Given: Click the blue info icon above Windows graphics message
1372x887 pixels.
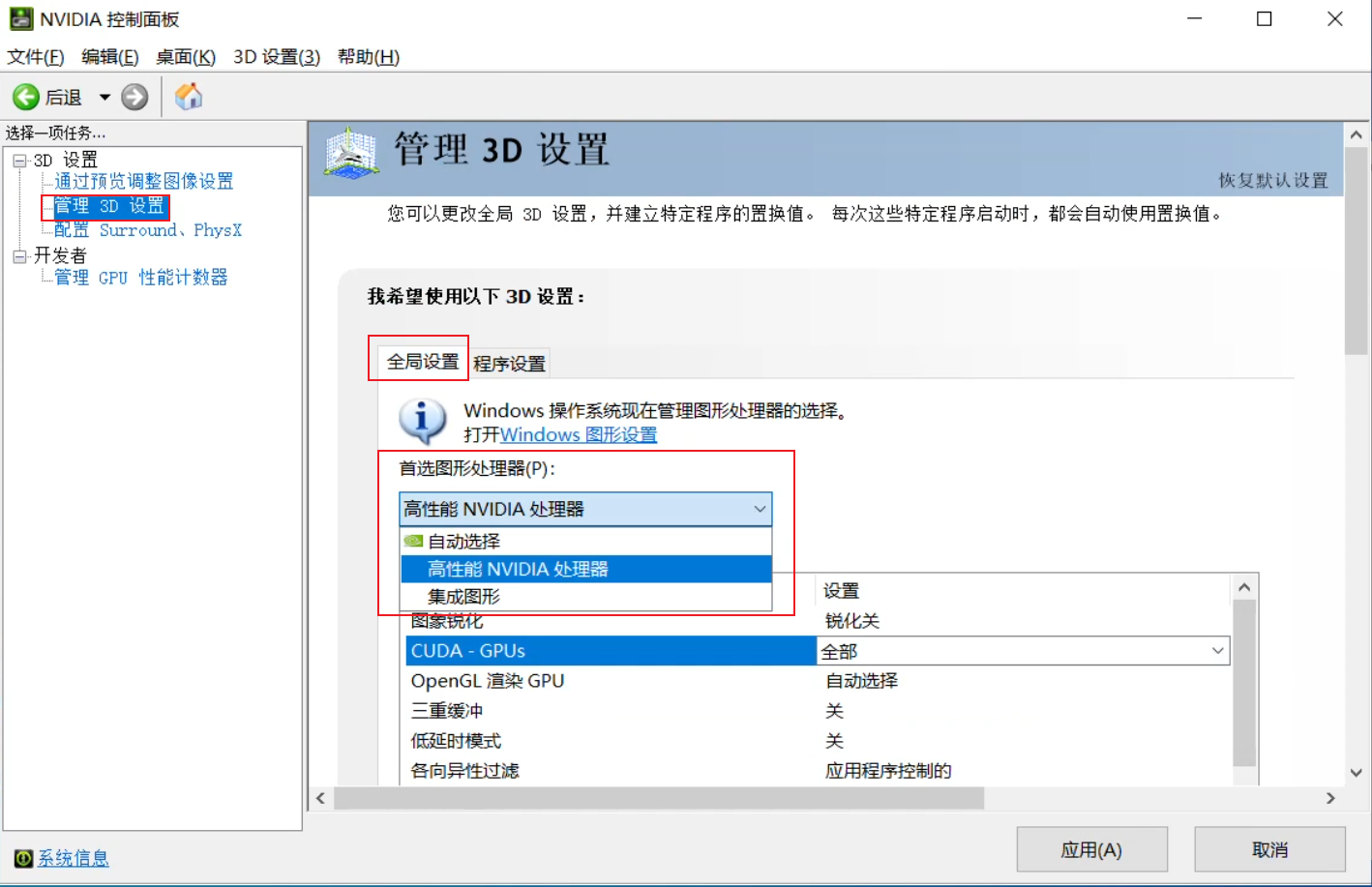Looking at the screenshot, I should pos(422,418).
